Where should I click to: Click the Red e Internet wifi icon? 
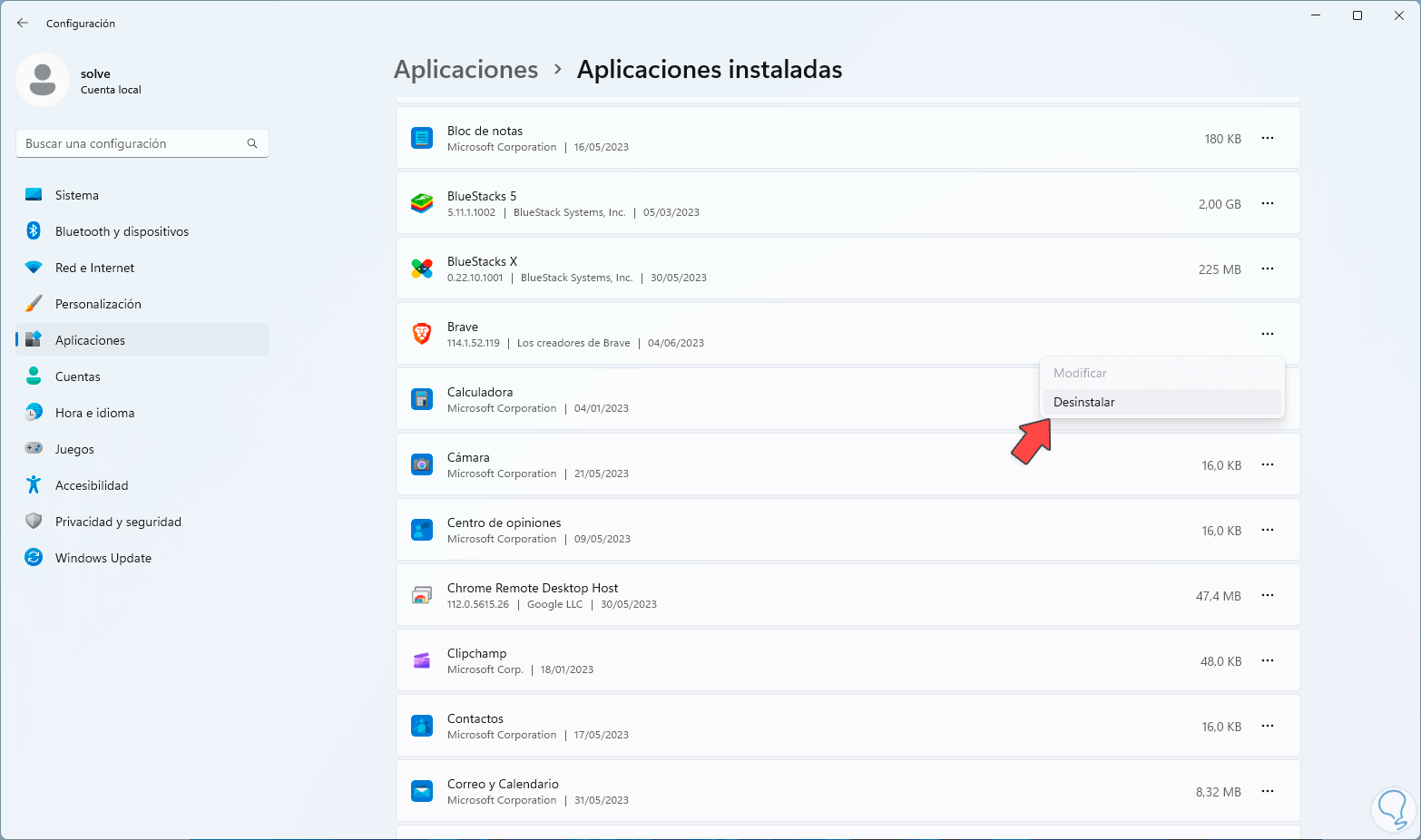pos(34,268)
